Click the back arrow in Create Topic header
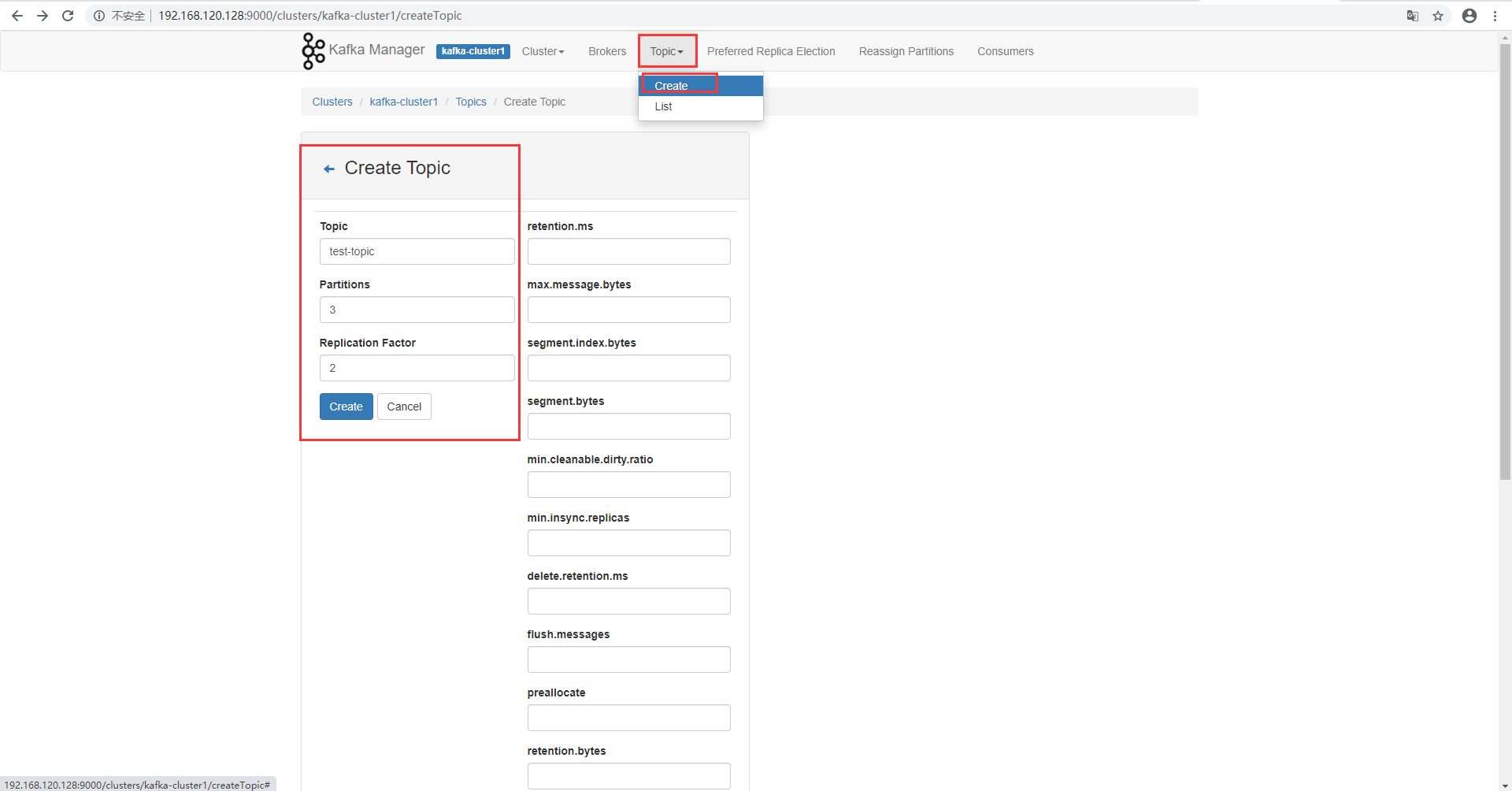The height and width of the screenshot is (791, 1512). 328,168
